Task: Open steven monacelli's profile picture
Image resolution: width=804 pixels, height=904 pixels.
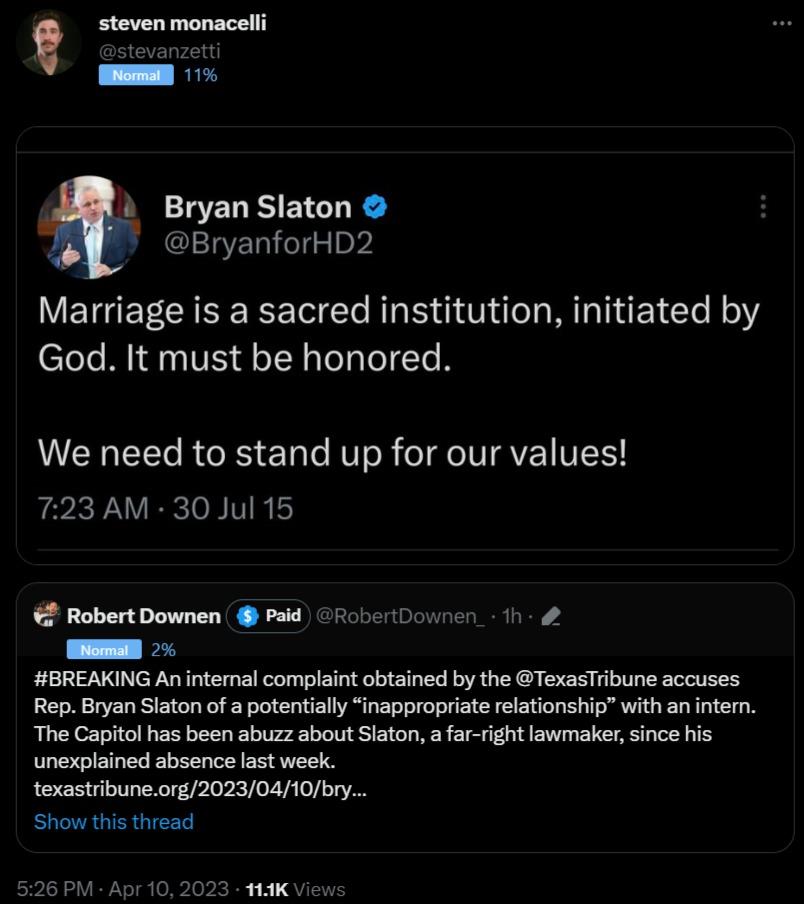Action: tap(50, 44)
